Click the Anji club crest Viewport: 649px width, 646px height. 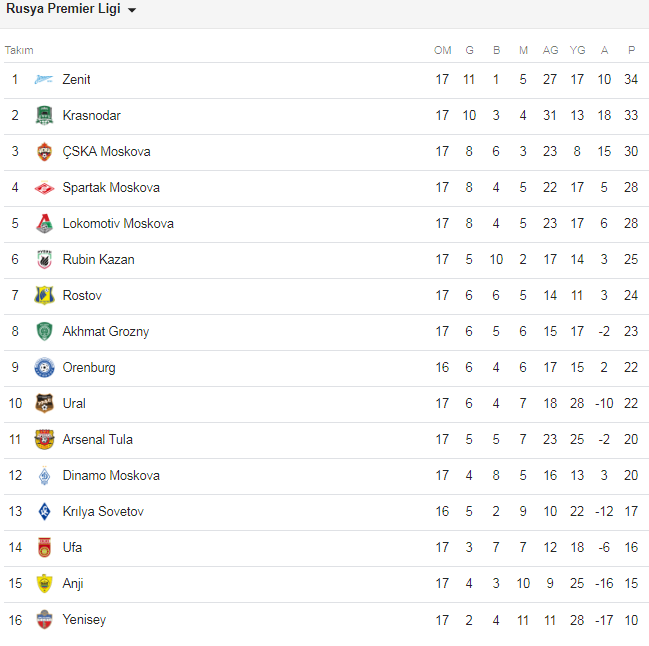point(44,584)
